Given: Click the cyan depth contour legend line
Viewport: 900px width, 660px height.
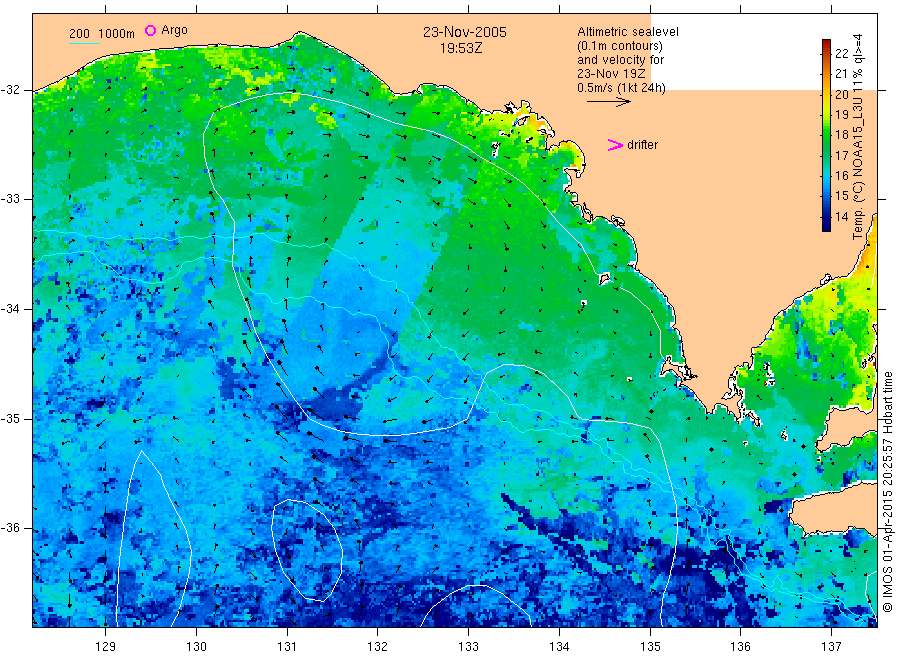Looking at the screenshot, I should 84,43.
